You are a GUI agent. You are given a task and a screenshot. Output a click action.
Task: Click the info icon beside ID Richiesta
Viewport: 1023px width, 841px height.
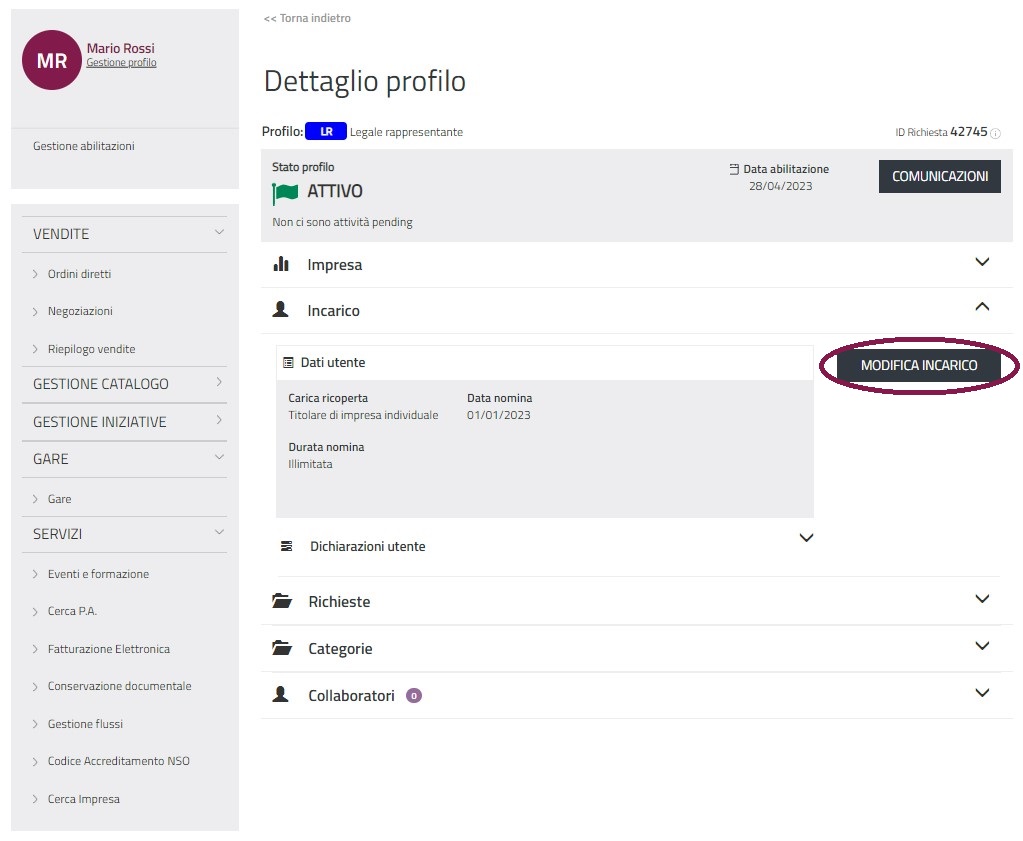[x=995, y=133]
